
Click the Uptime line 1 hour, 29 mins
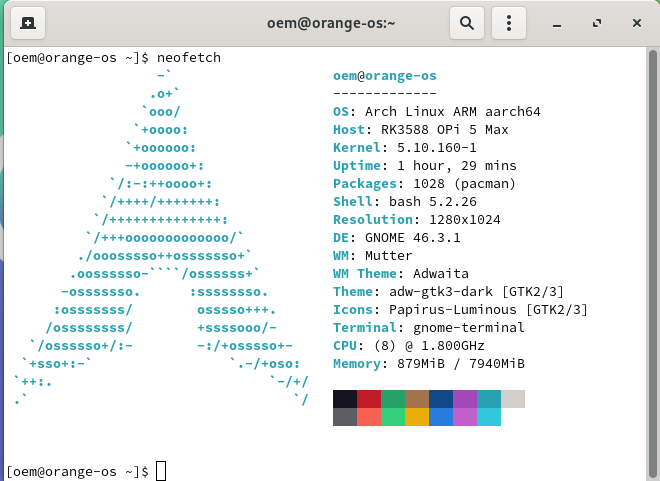[x=425, y=166]
